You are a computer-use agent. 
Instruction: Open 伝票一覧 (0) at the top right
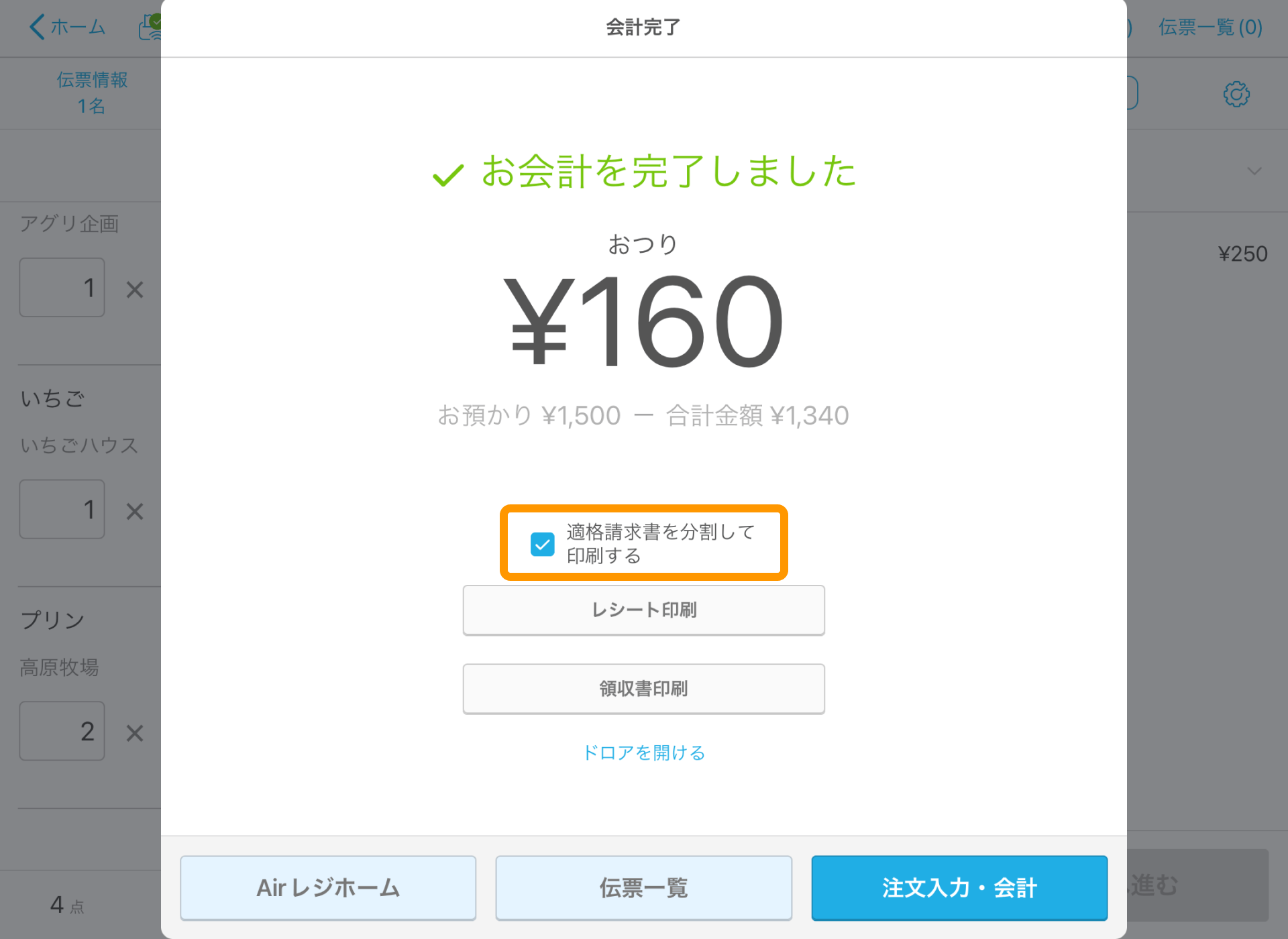point(1211,27)
